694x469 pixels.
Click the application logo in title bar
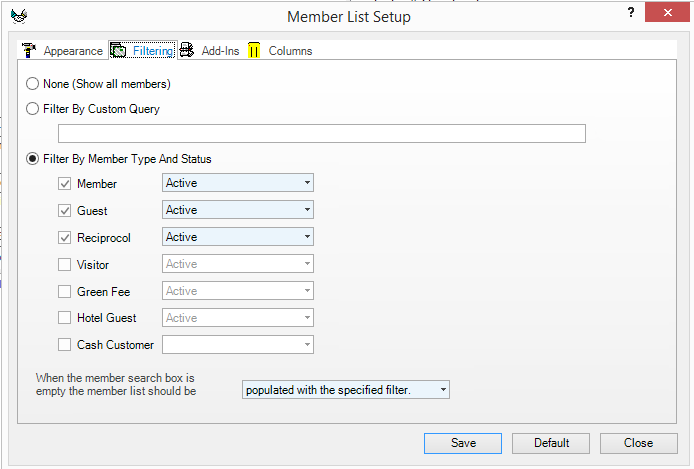(18, 16)
